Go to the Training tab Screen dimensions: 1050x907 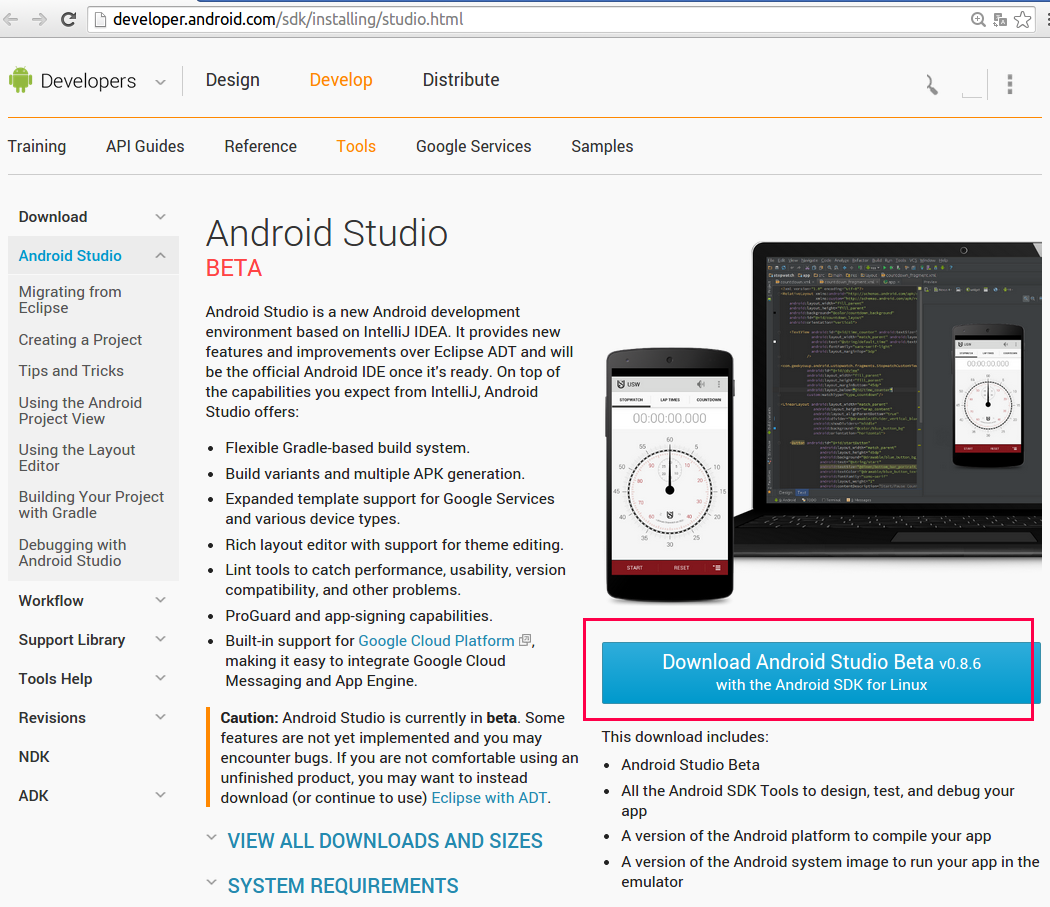[x=37, y=146]
